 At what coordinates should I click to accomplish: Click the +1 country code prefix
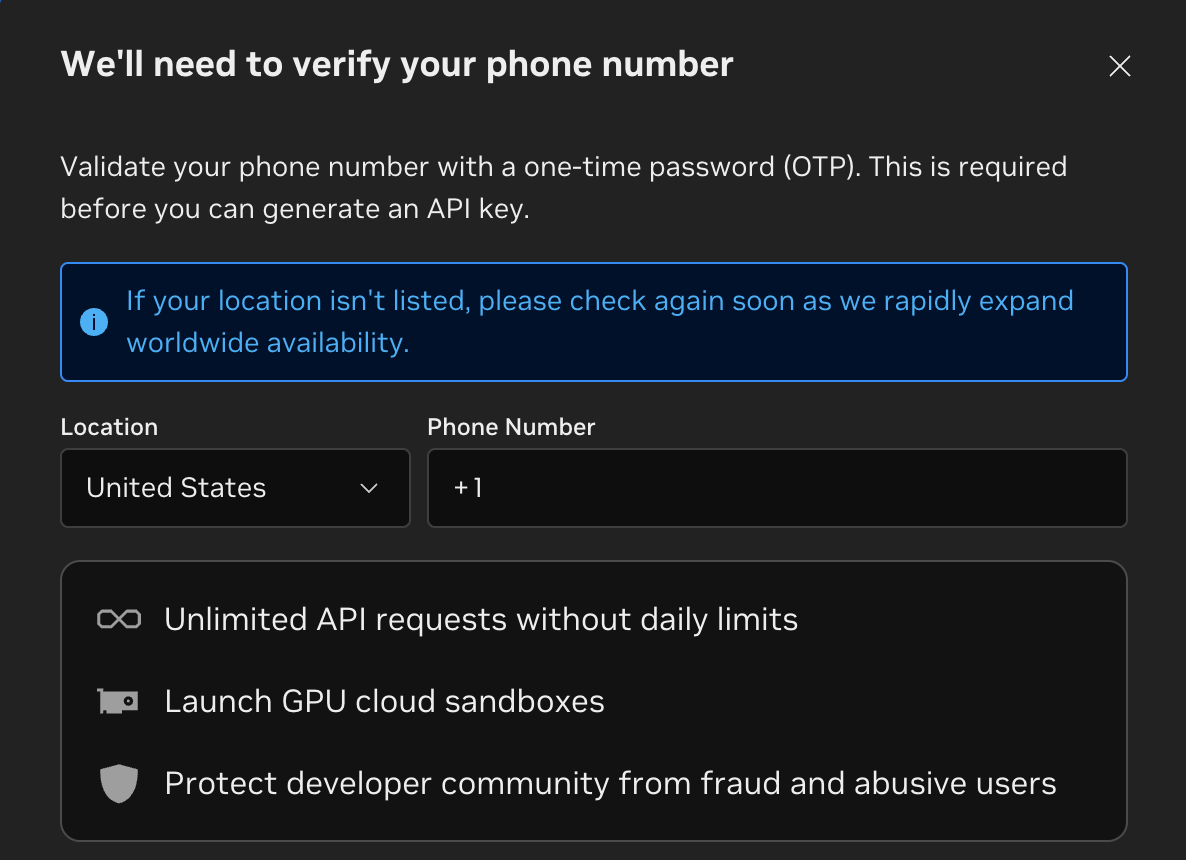pos(467,488)
